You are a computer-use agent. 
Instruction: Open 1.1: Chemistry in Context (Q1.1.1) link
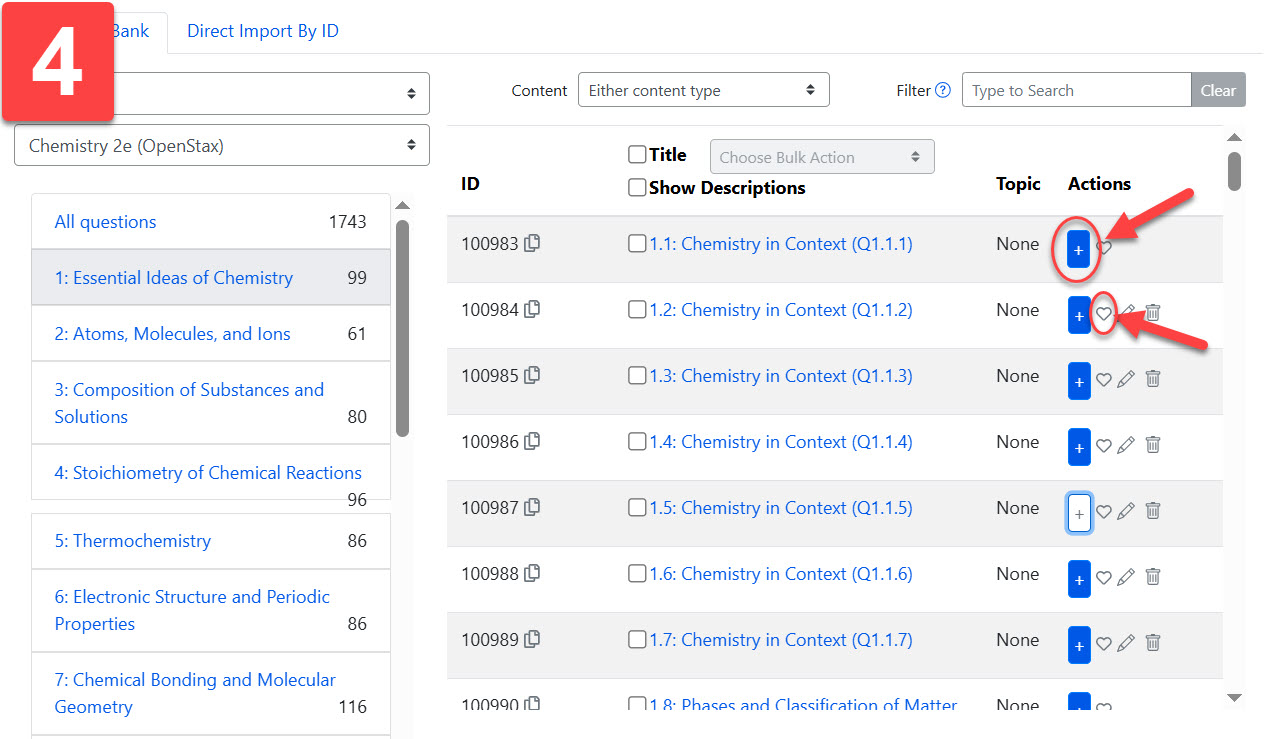pyautogui.click(x=781, y=243)
